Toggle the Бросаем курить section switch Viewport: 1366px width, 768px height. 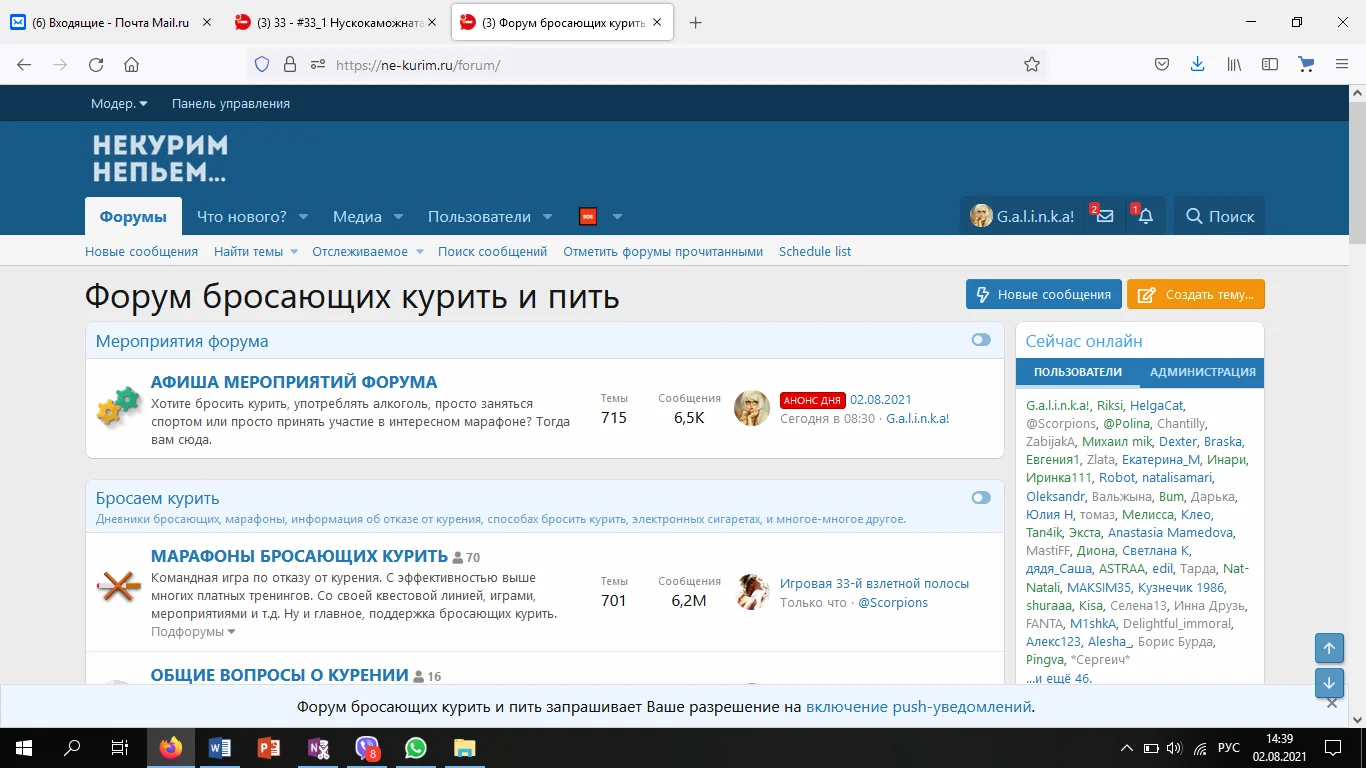pyautogui.click(x=981, y=497)
